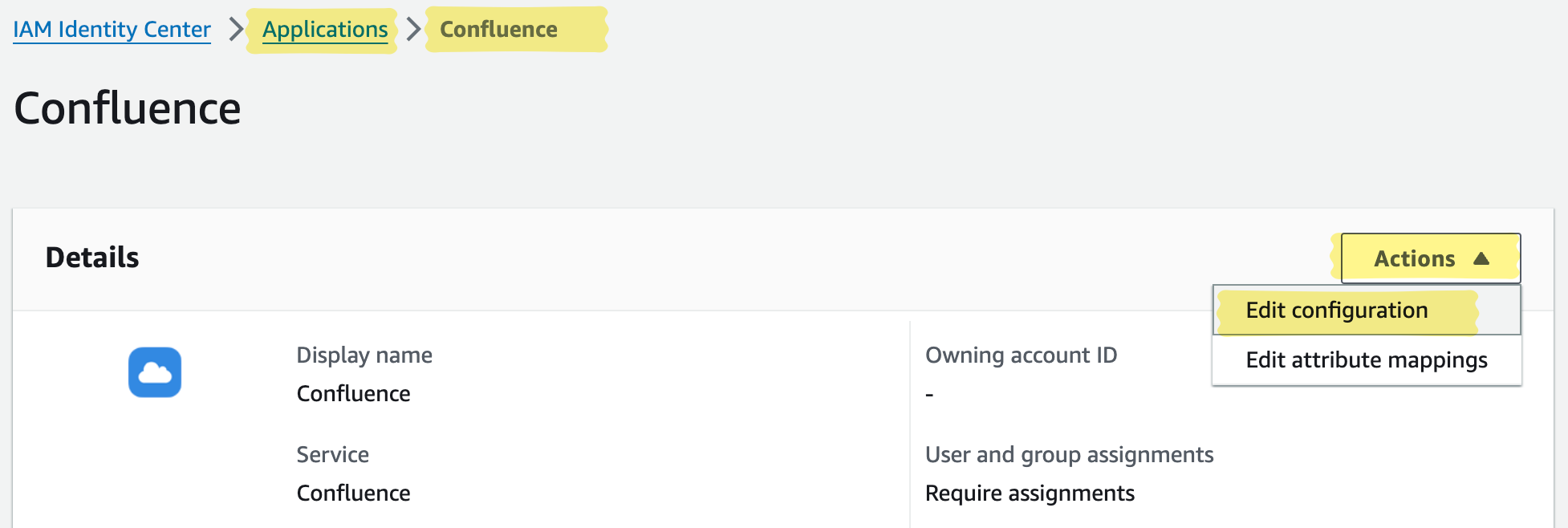Click the chevron after IAM Identity Center
Screen dimensions: 1568x528
[233, 29]
